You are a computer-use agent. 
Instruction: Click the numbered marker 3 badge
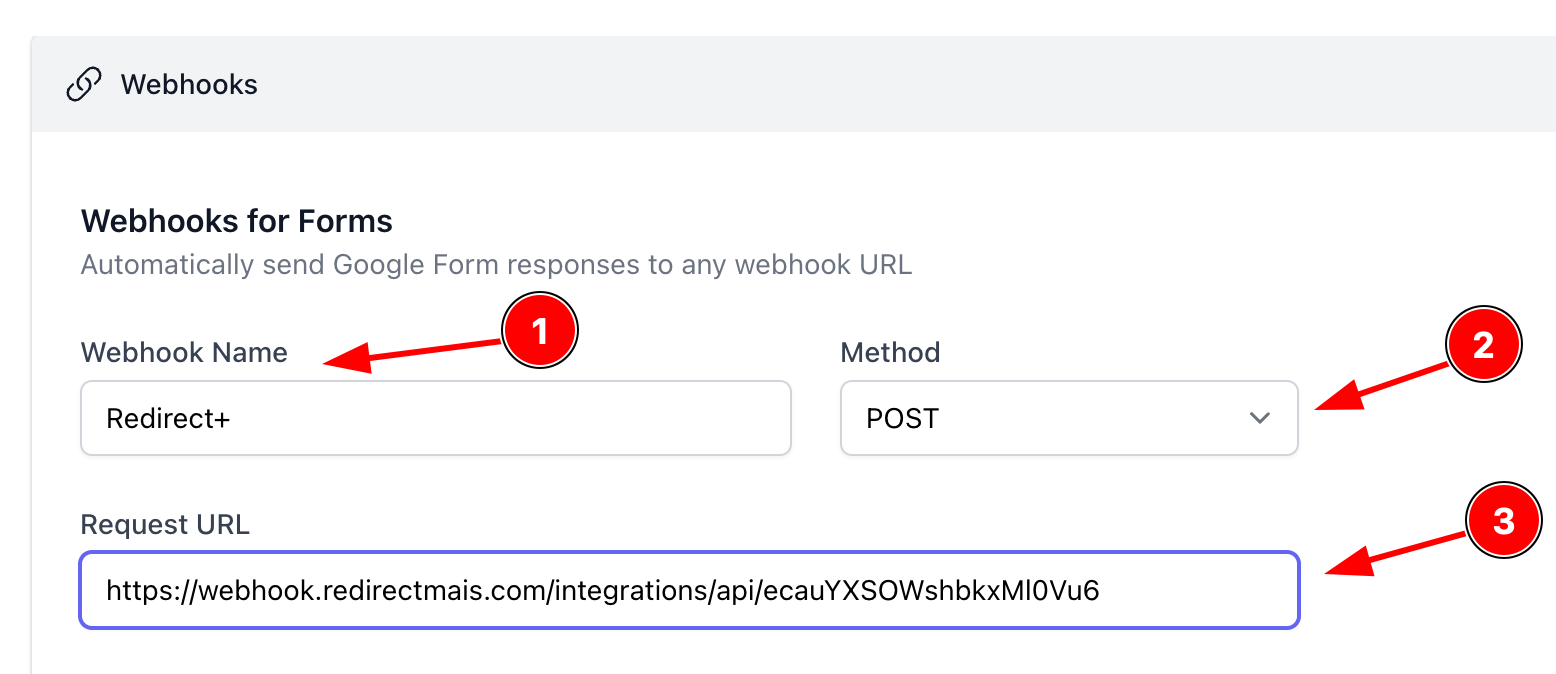coord(1503,522)
